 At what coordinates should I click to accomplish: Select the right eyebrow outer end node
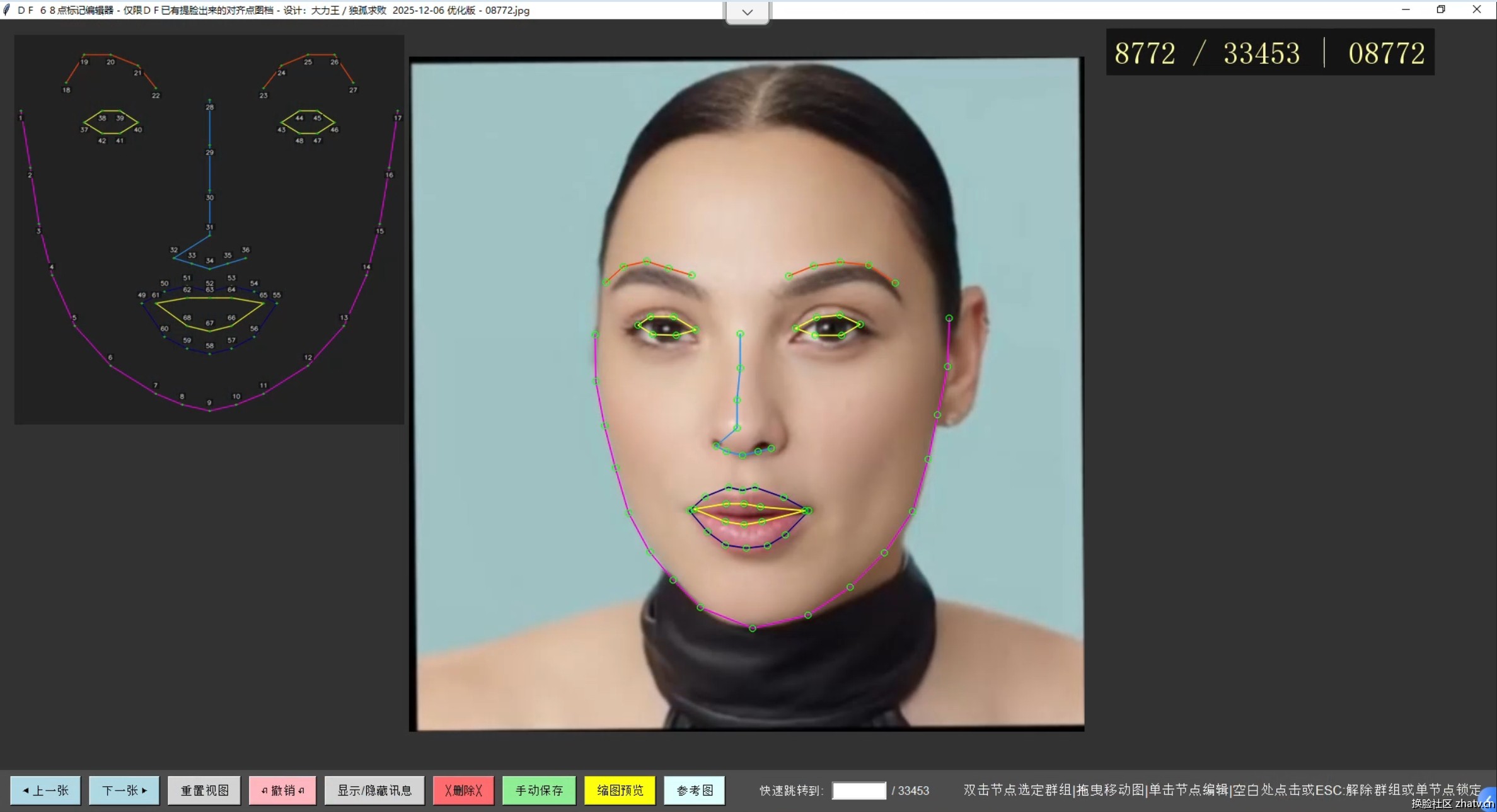coord(895,283)
